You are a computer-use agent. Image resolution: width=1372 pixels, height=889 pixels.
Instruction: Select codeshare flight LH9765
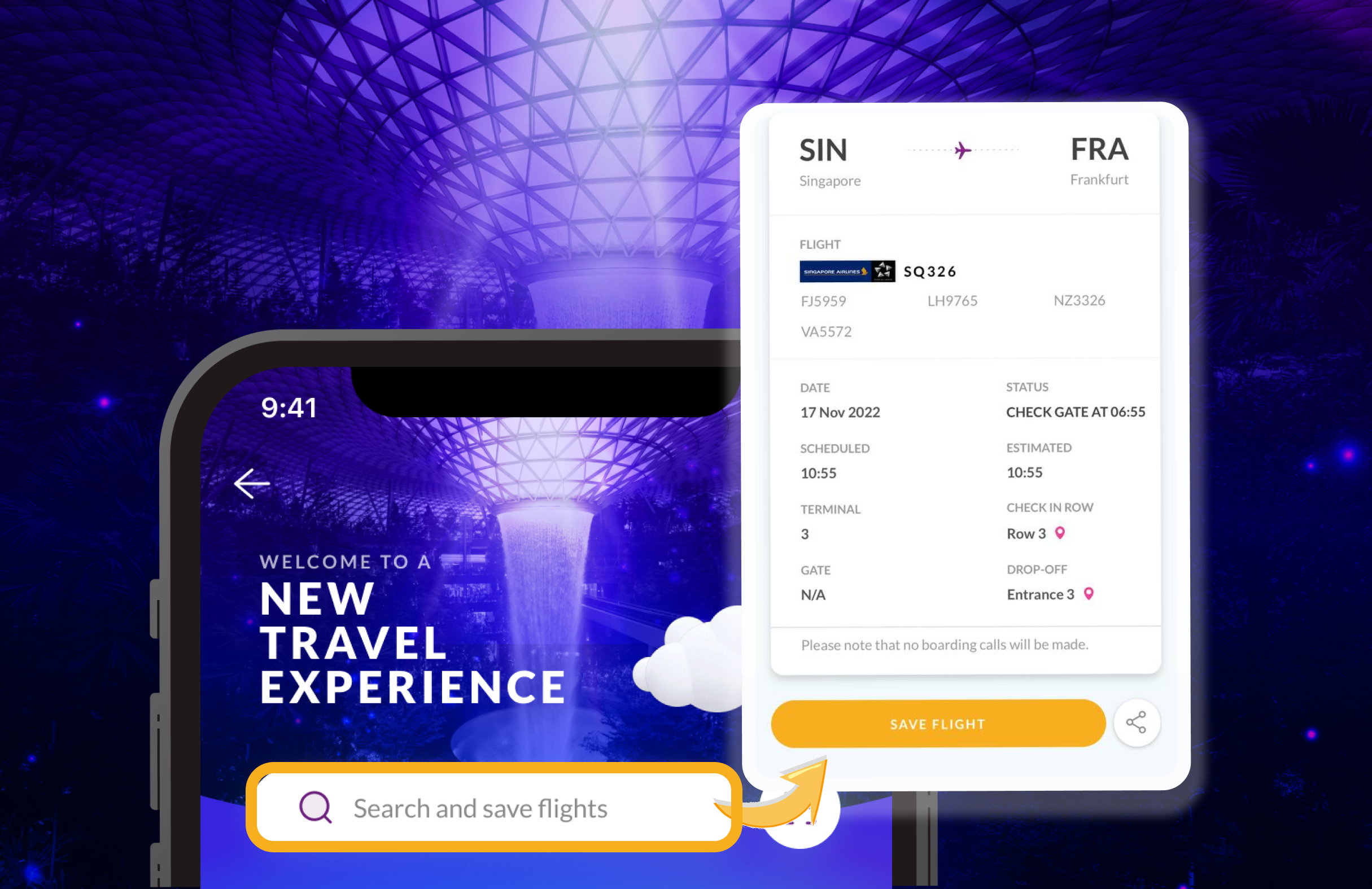tap(952, 301)
